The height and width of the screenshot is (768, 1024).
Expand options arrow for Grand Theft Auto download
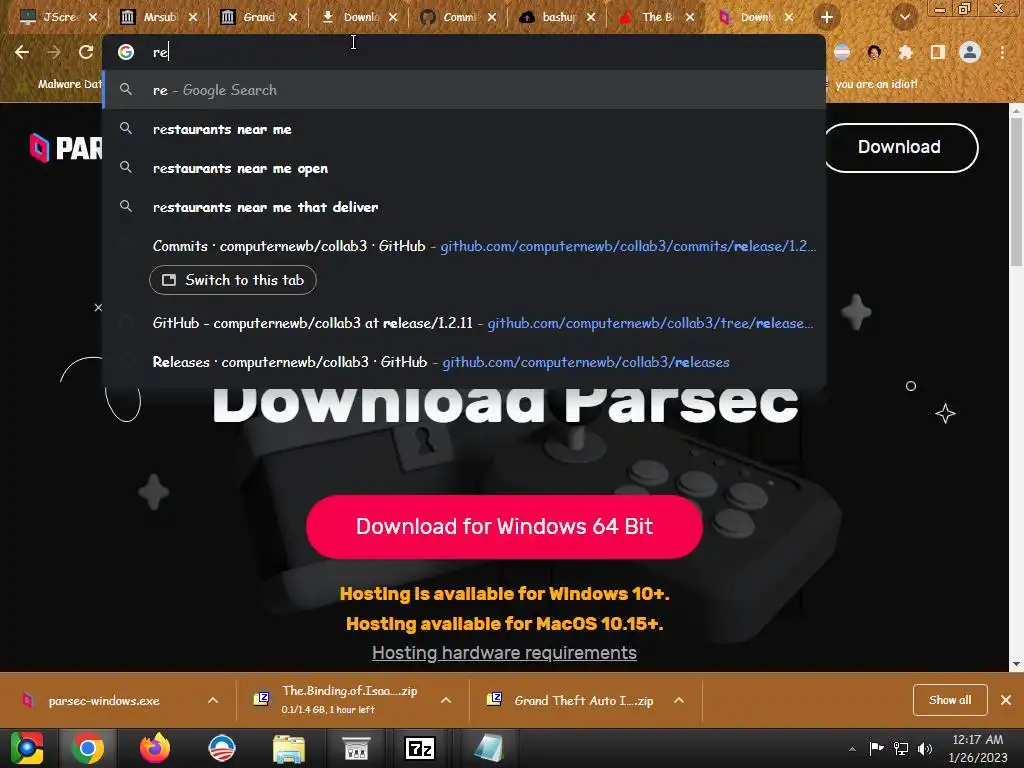point(679,700)
